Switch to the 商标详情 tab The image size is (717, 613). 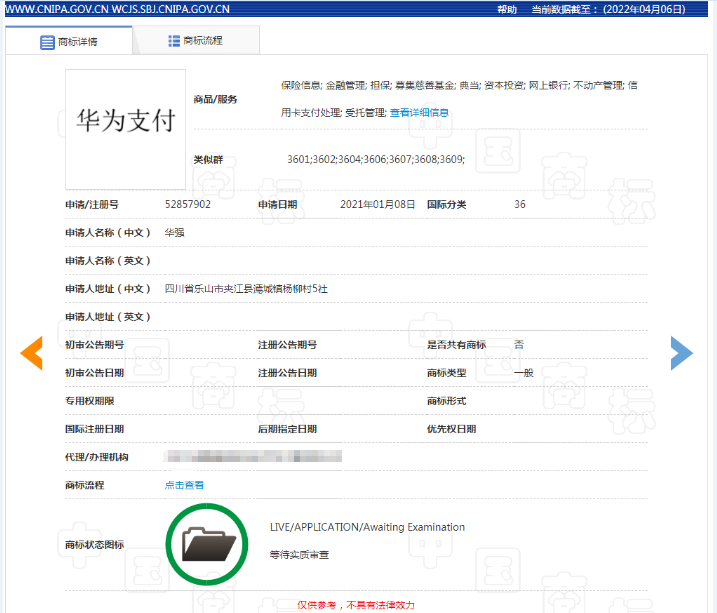click(69, 41)
